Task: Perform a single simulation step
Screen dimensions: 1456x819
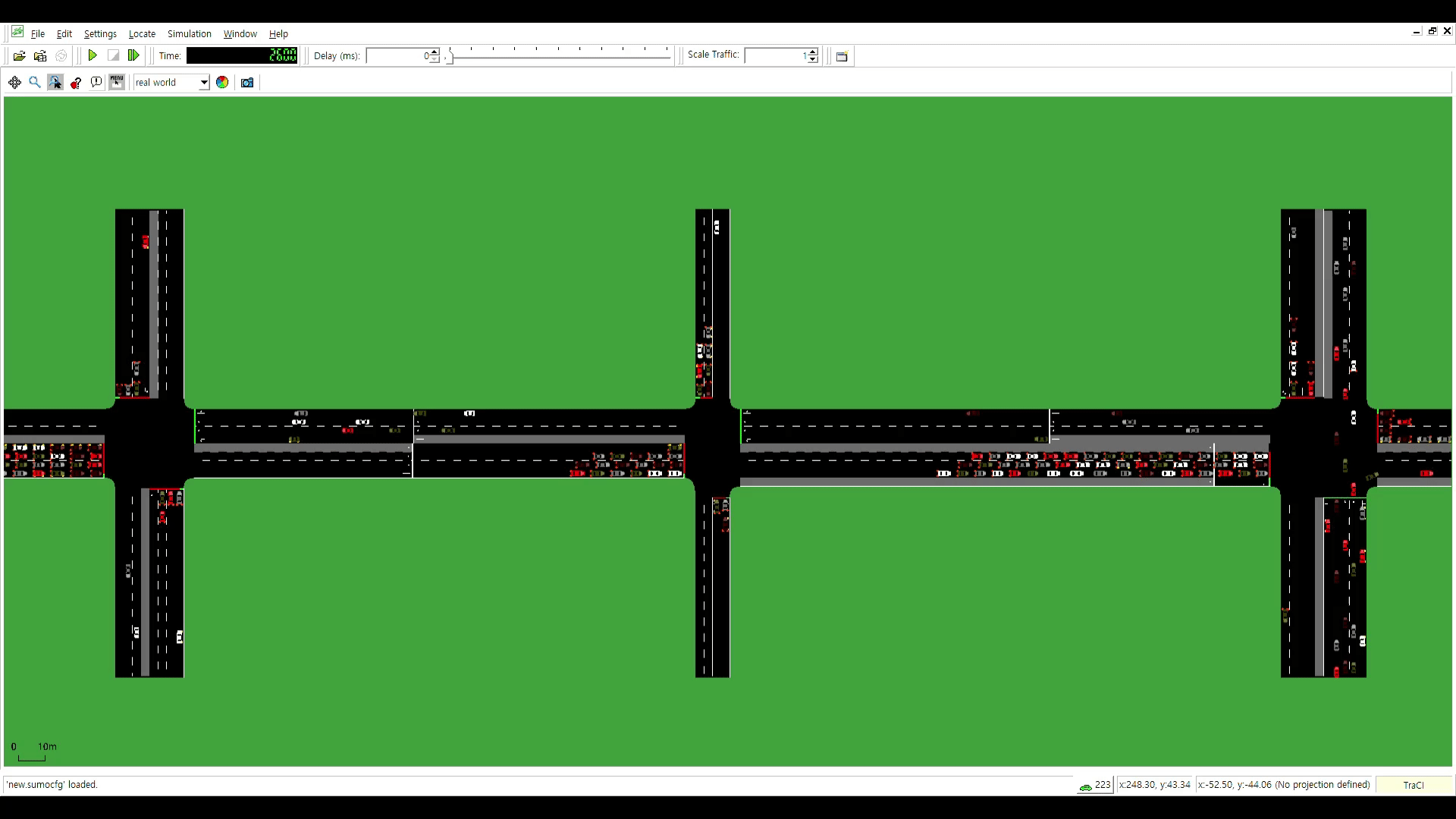Action: click(133, 55)
